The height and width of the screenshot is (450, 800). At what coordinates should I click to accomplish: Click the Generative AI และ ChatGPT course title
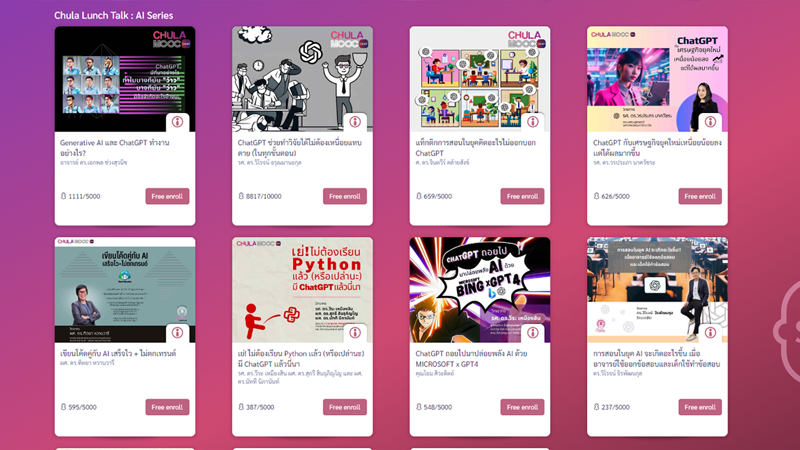114,147
